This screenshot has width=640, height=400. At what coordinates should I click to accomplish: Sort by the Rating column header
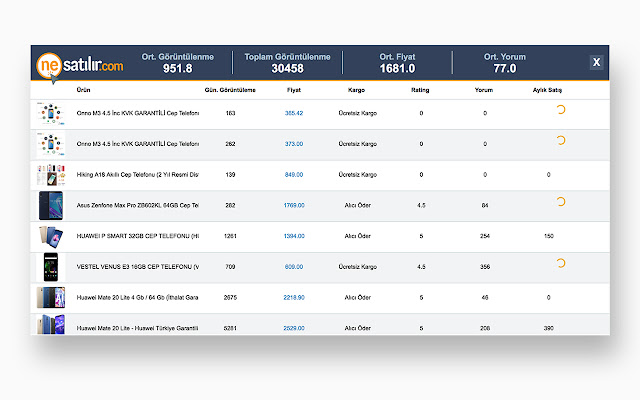420,91
